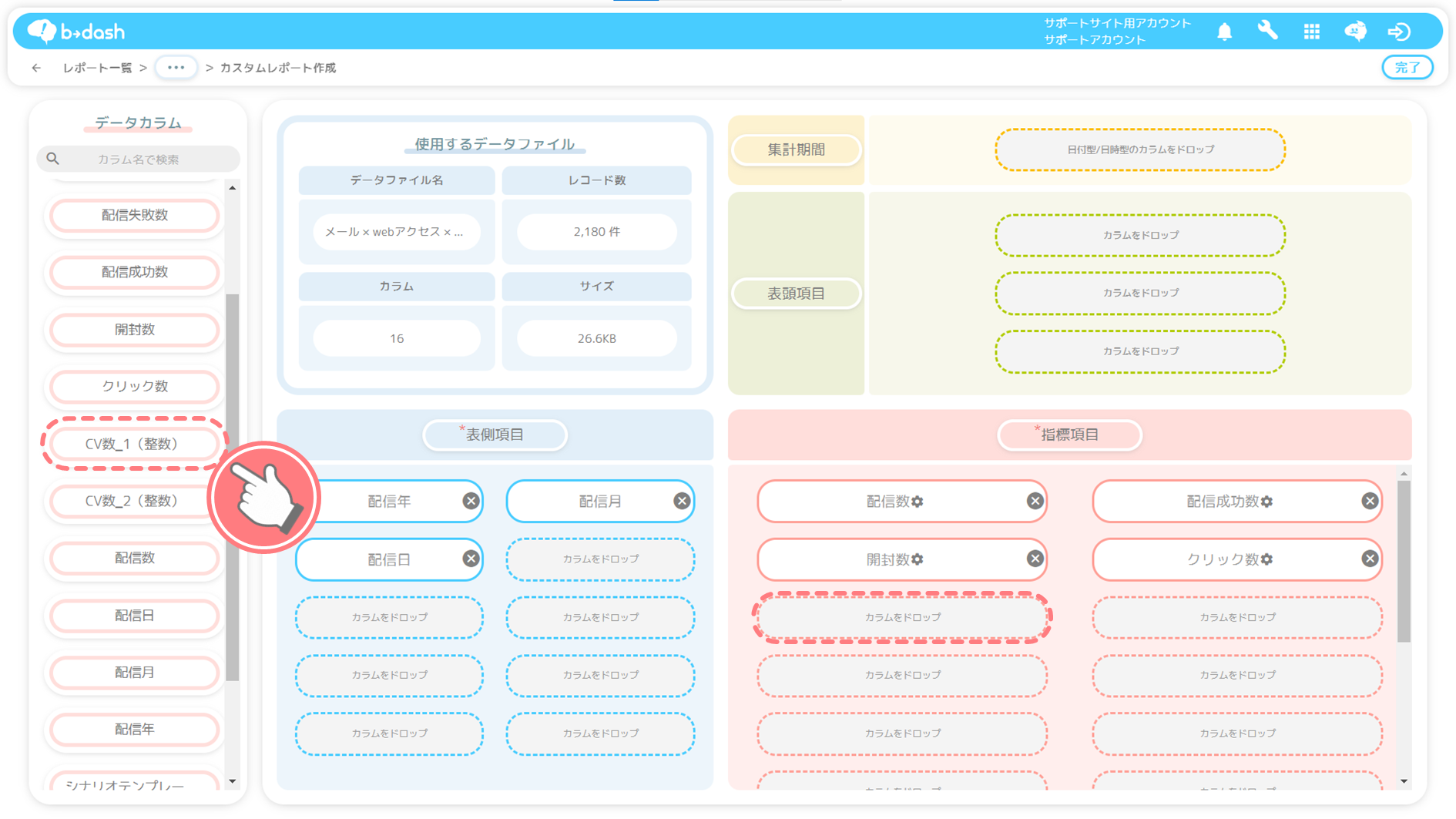This screenshot has height=819, width=1456.
Task: Go back with the left arrow
Action: click(36, 68)
